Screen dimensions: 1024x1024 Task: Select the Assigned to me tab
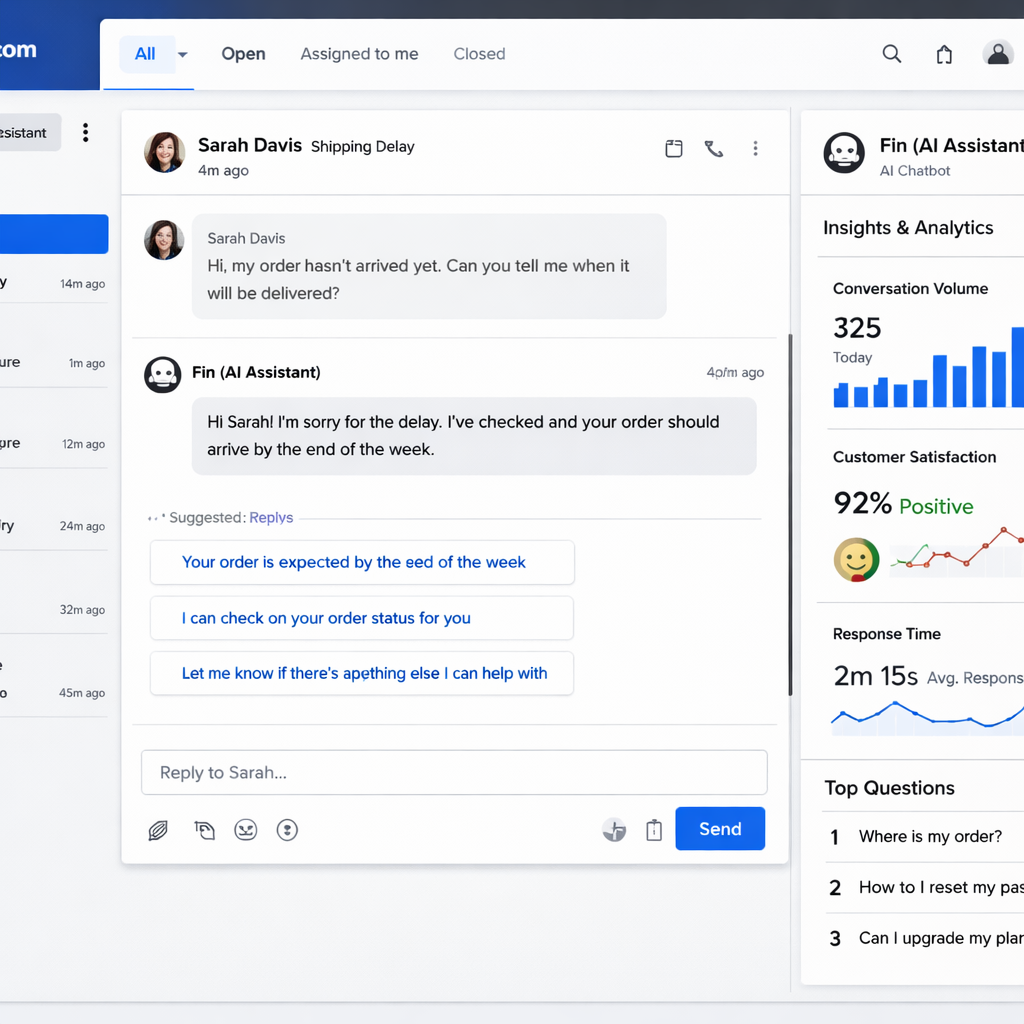pyautogui.click(x=359, y=54)
